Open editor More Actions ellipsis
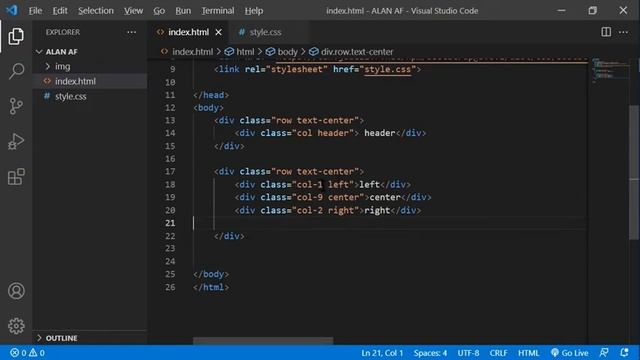This screenshot has height=360, width=640. 623,32
